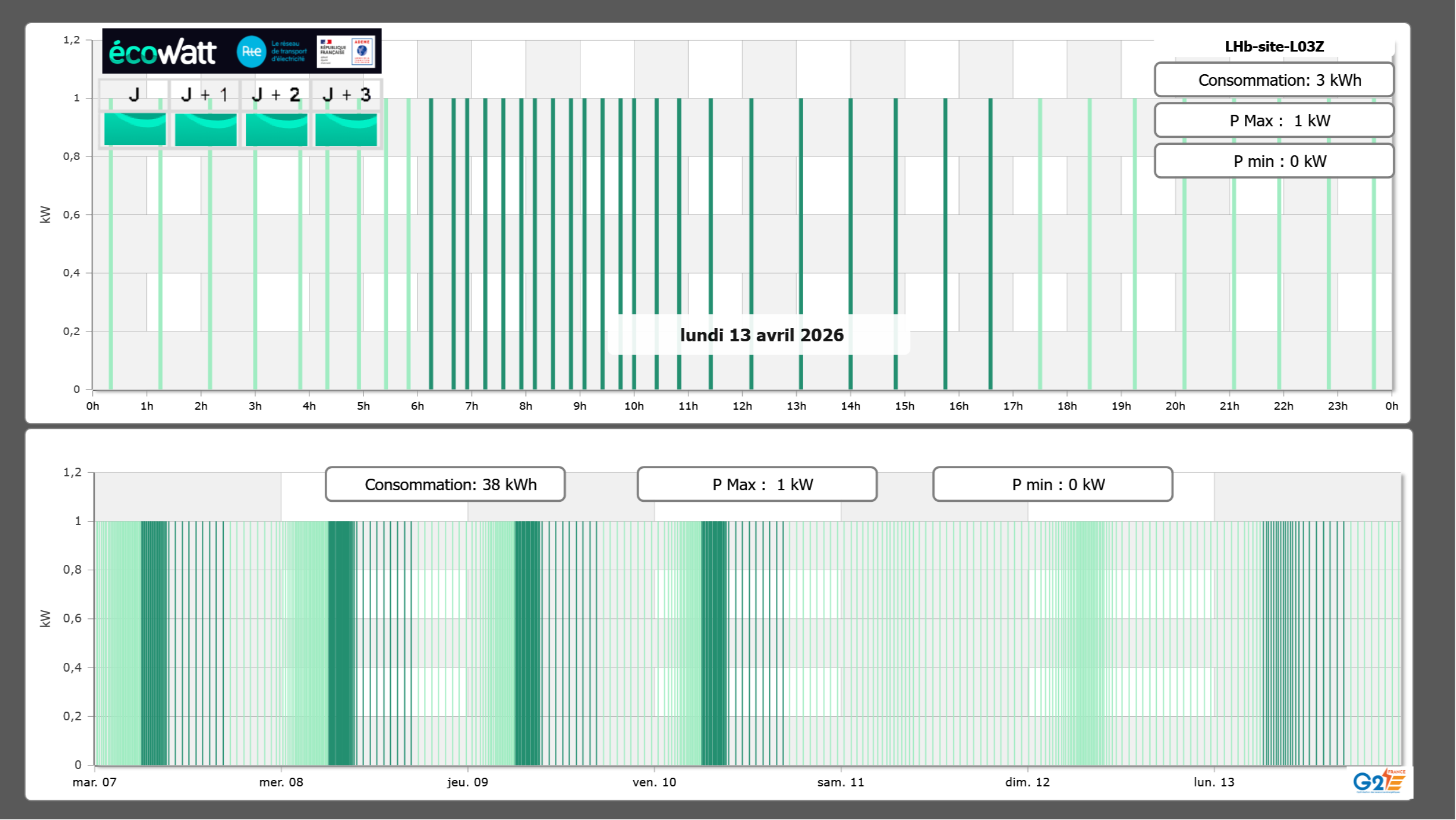Click weekly P min 0 kW box
Image resolution: width=1456 pixels, height=820 pixels.
1052,484
